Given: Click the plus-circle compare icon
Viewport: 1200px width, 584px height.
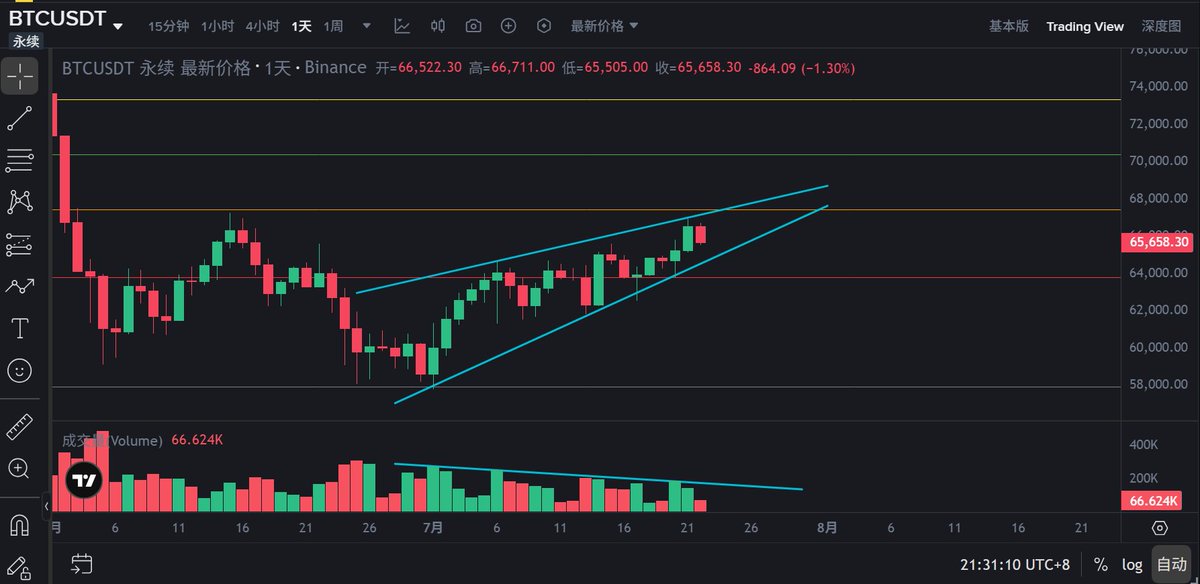Looking at the screenshot, I should pyautogui.click(x=508, y=26).
